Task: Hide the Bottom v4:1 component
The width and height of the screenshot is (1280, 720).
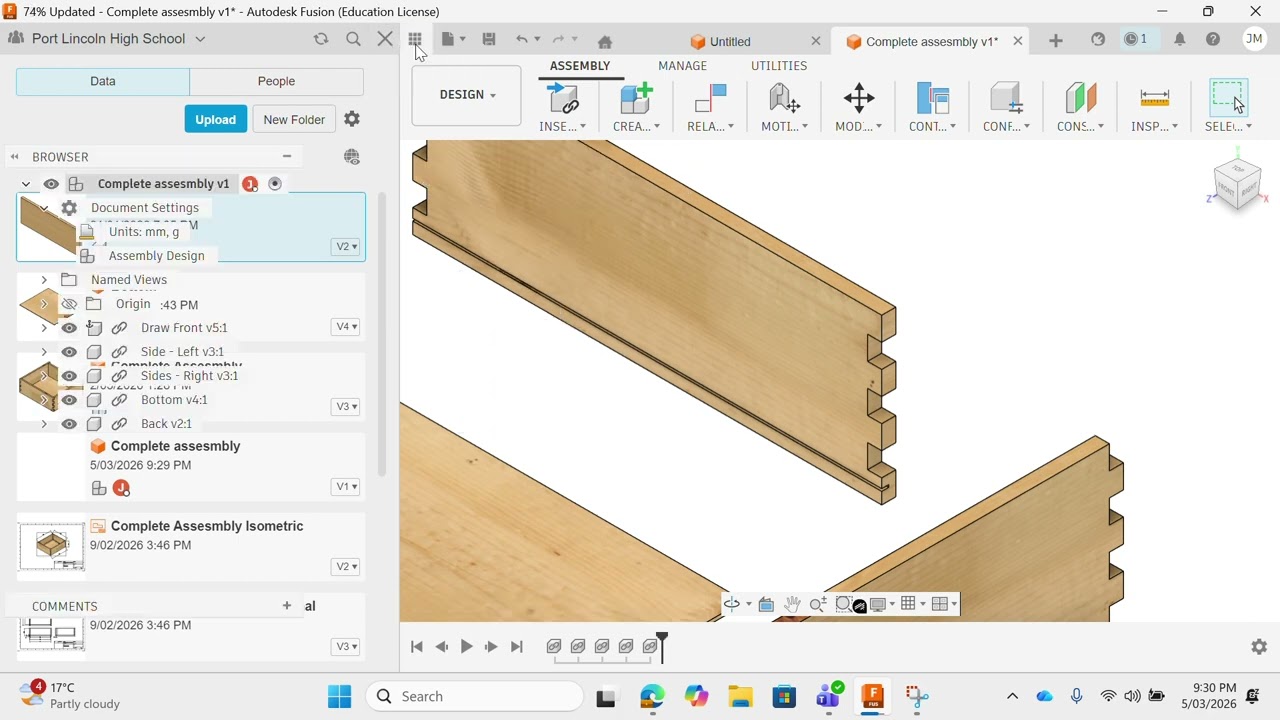Action: coord(69,400)
